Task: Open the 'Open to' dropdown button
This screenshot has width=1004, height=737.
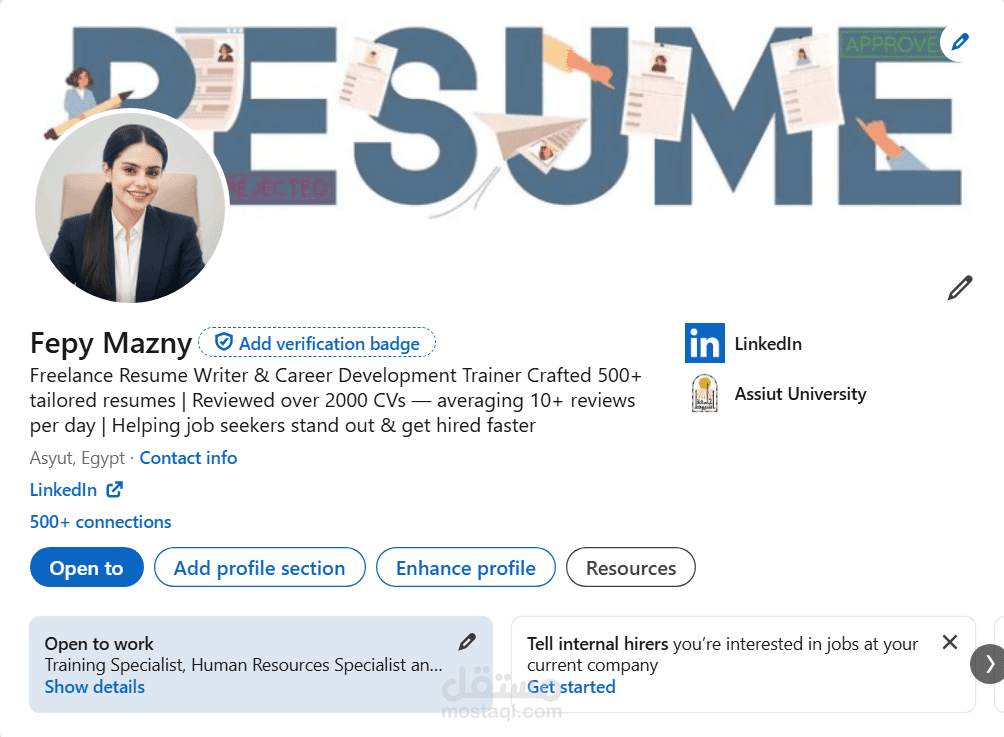Action: (x=87, y=568)
